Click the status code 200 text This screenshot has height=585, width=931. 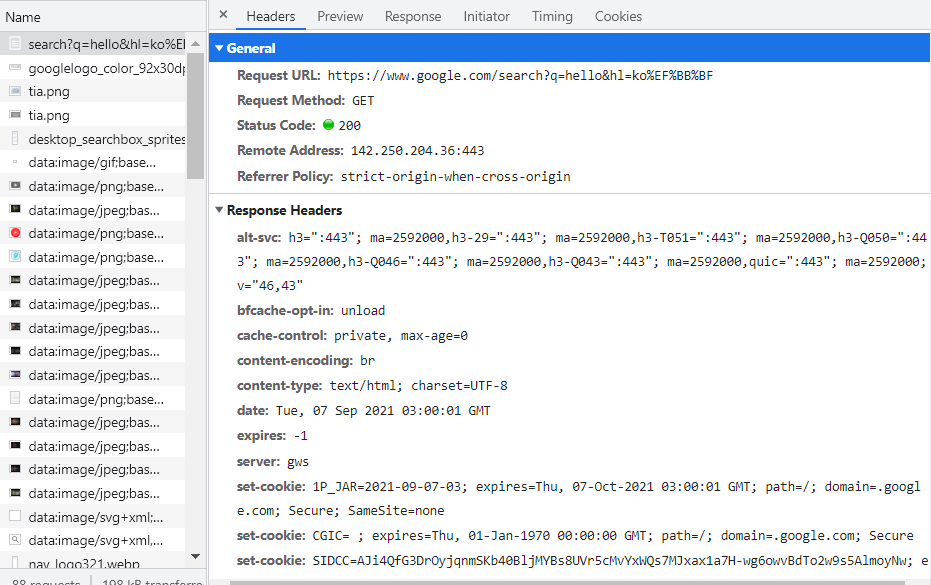click(350, 125)
